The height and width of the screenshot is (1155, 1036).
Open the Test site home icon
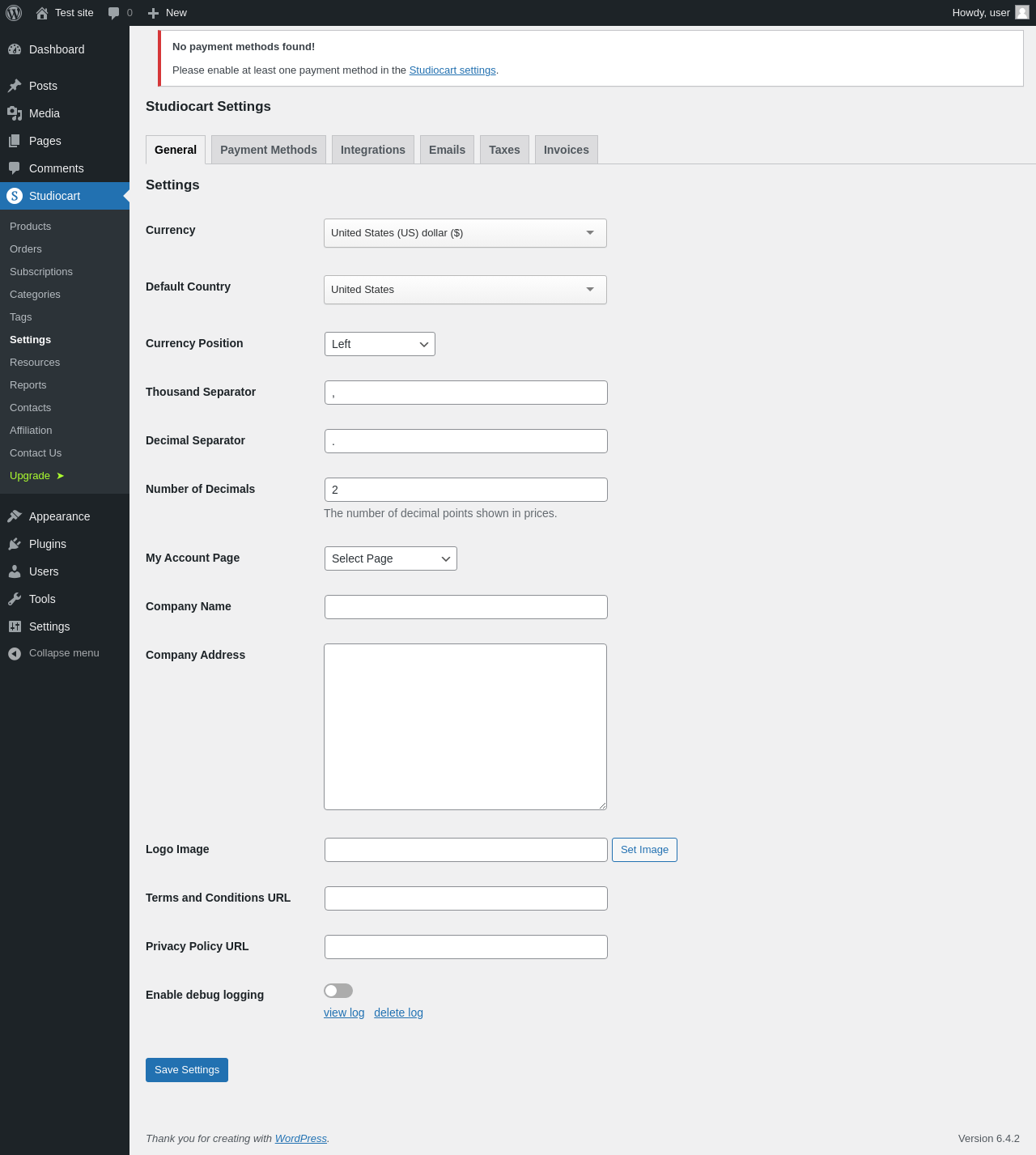click(x=42, y=13)
